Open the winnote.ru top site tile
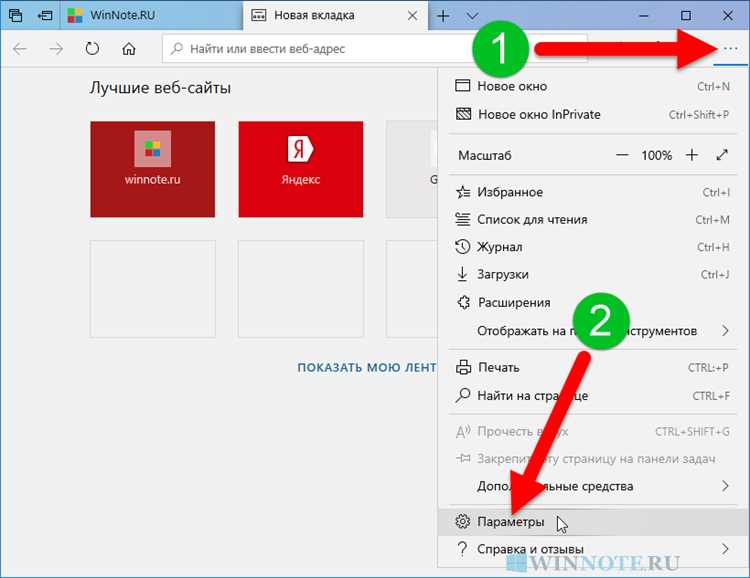750x578 pixels. [x=153, y=169]
